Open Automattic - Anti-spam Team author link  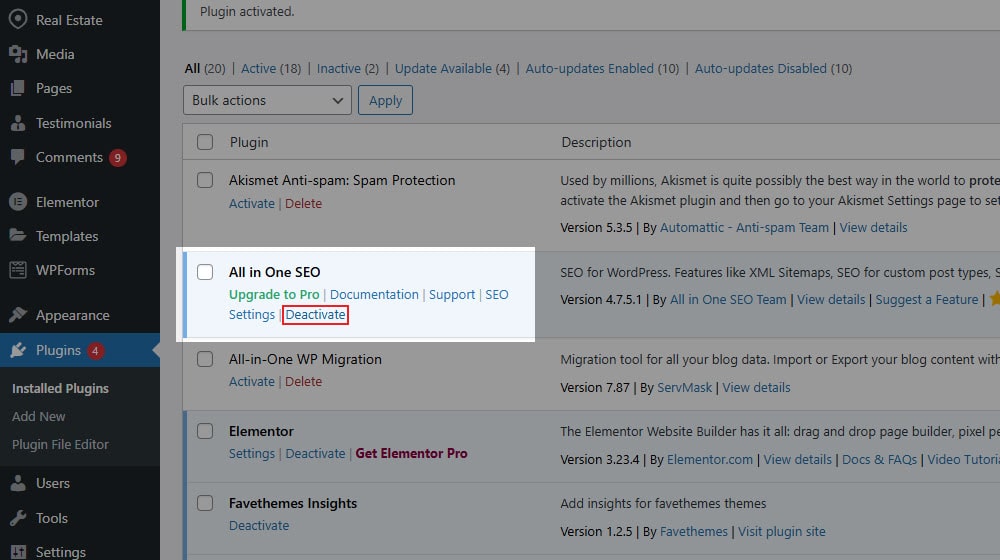744,228
